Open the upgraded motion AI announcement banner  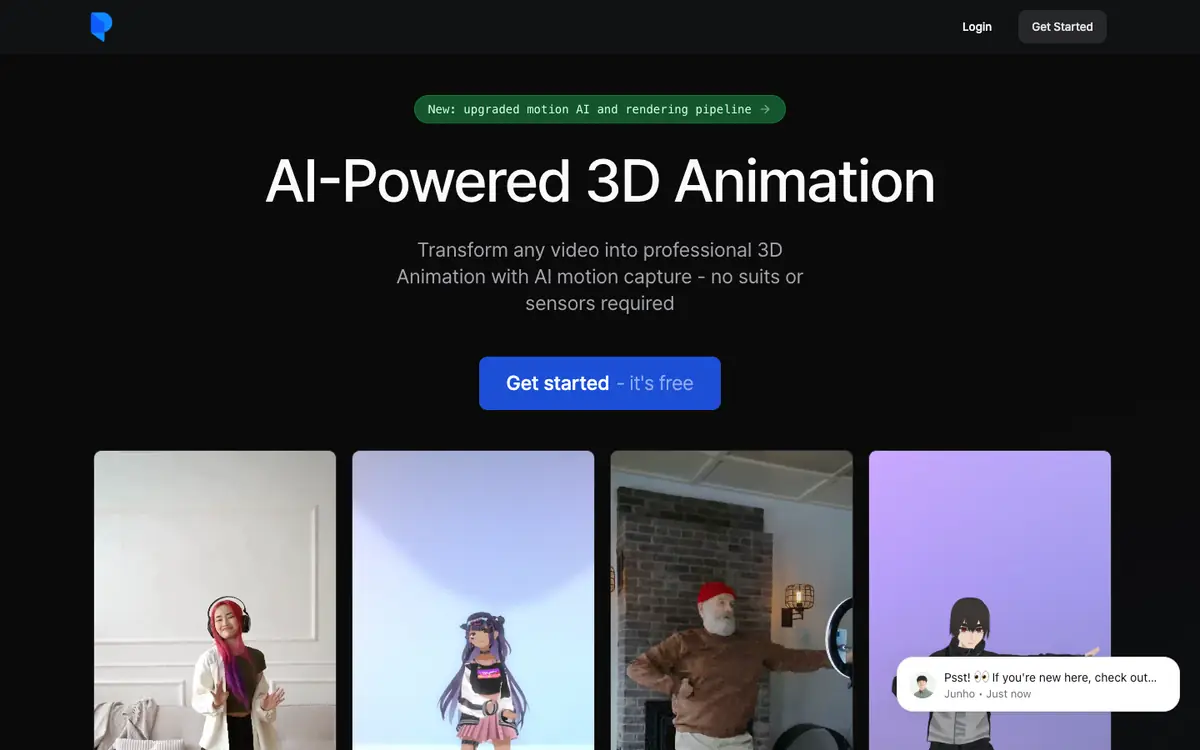(x=600, y=109)
